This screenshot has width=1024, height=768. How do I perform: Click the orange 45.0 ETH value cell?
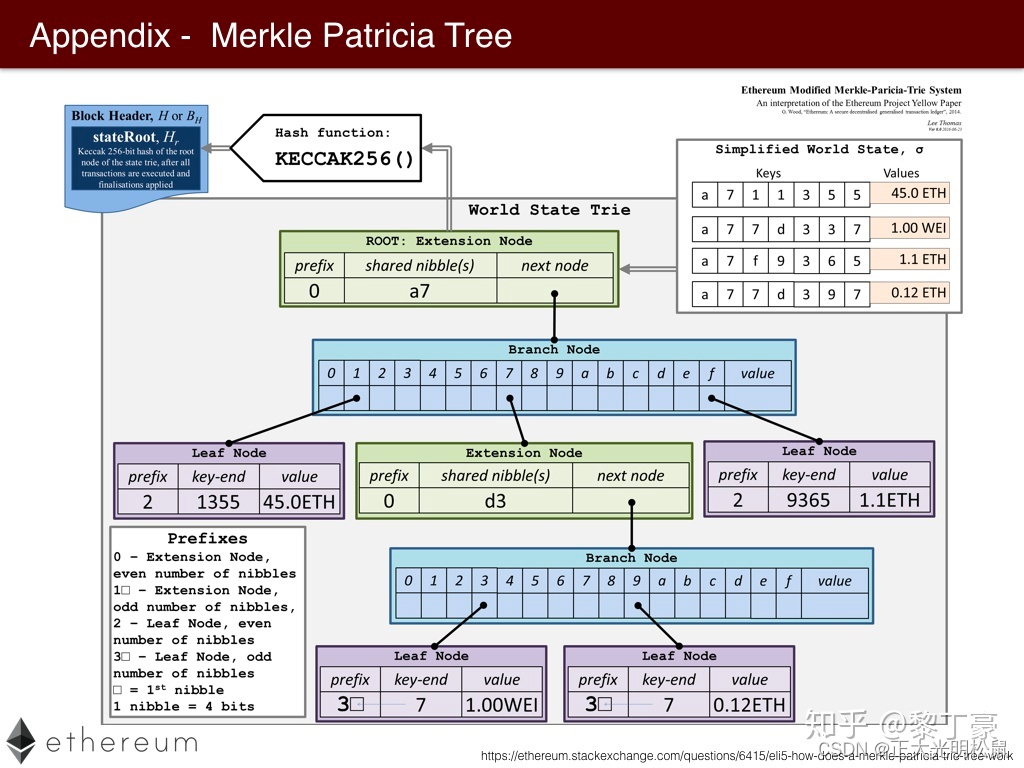[x=910, y=194]
